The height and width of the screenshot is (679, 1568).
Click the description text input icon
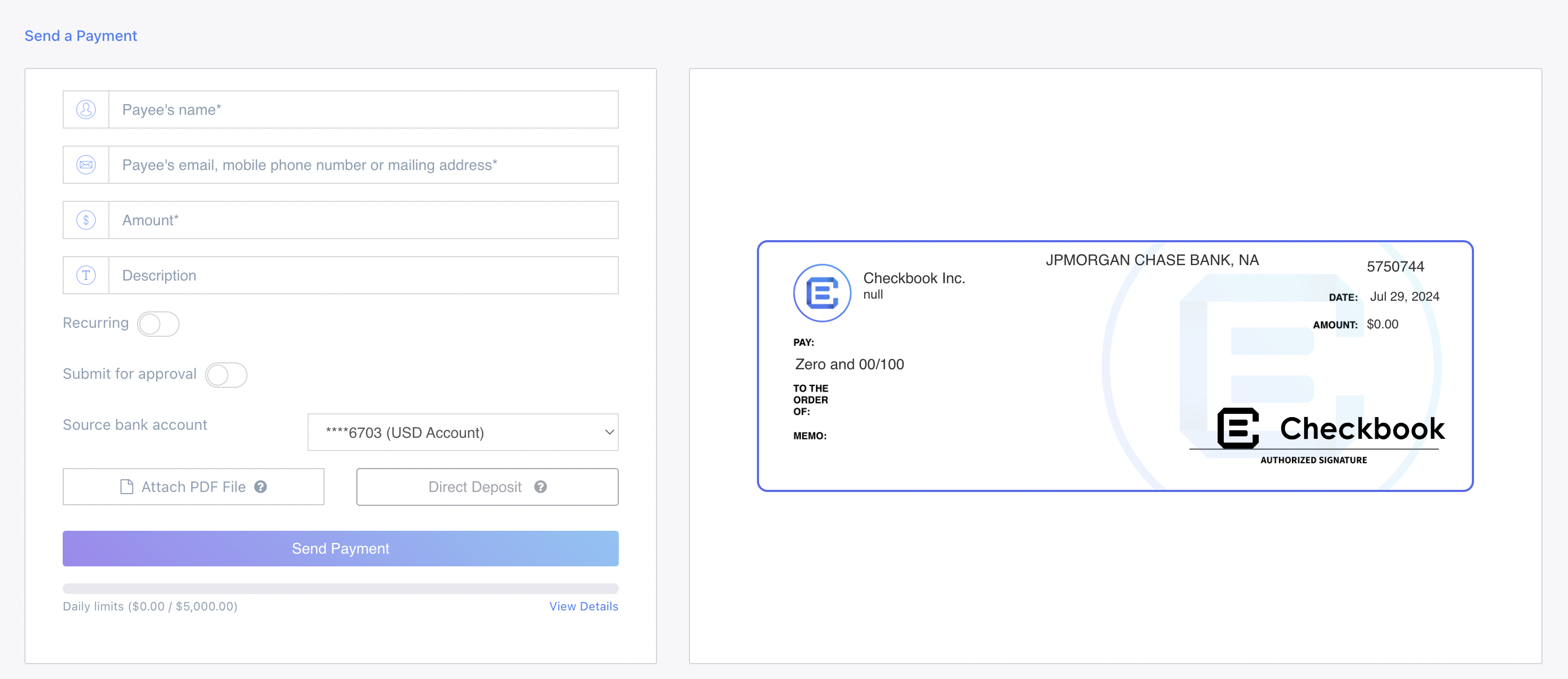[87, 275]
